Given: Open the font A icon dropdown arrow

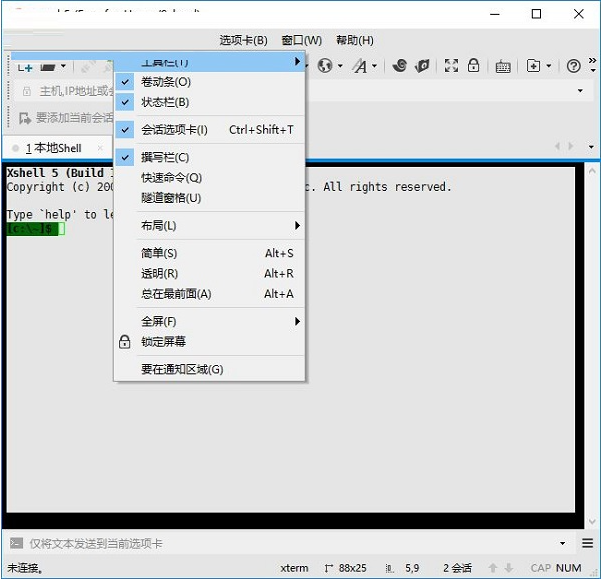Looking at the screenshot, I should click(374, 66).
